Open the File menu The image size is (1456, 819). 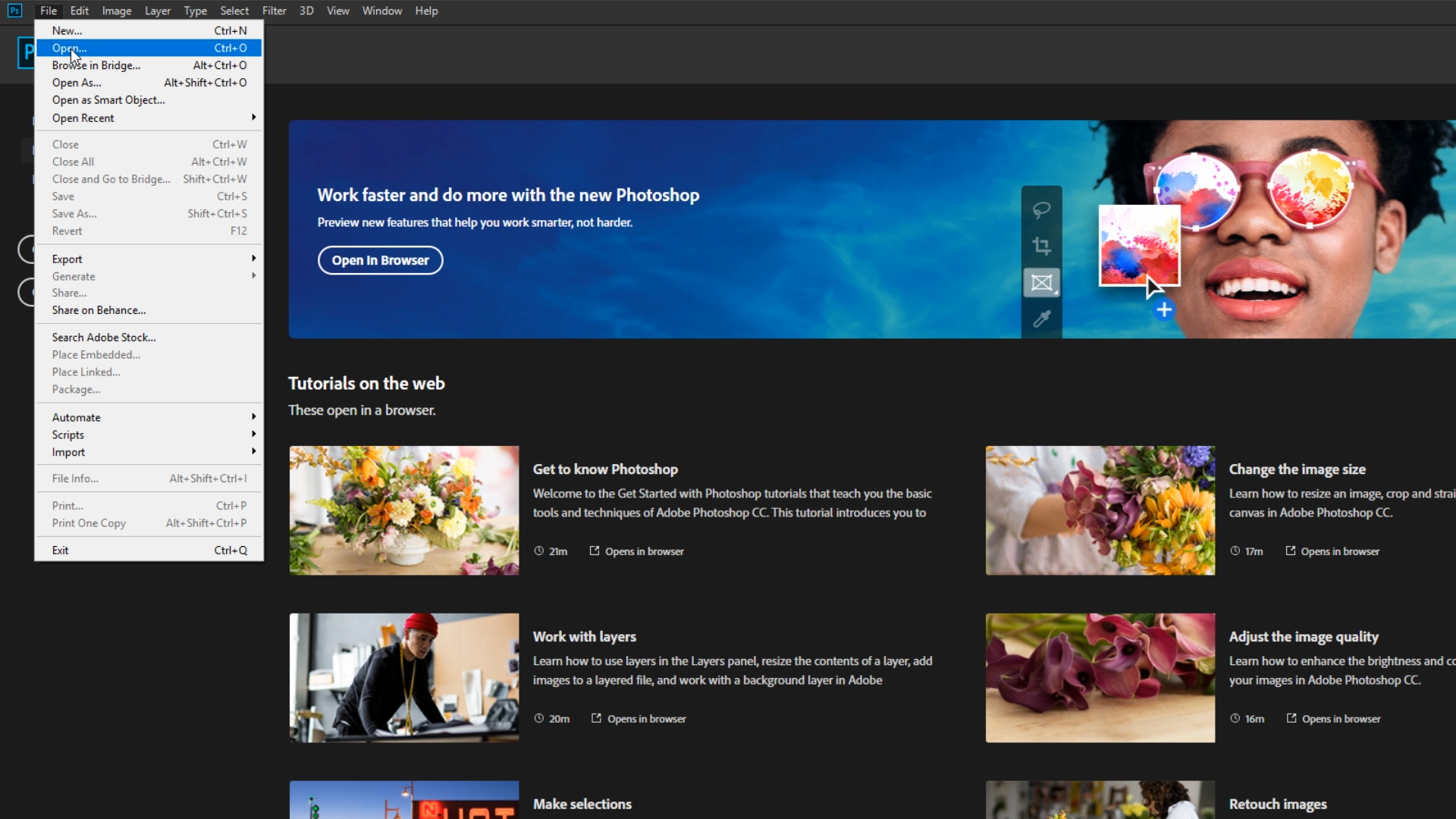pos(49,11)
